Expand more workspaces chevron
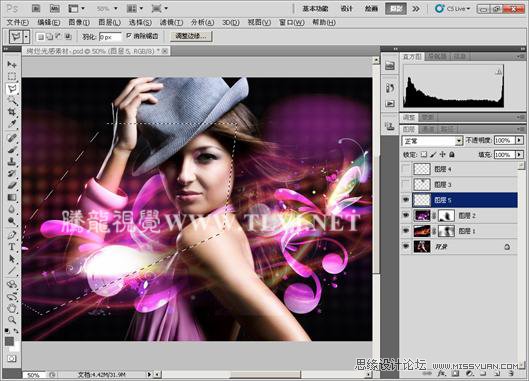Viewport: 529px width, 381px height. [x=416, y=9]
